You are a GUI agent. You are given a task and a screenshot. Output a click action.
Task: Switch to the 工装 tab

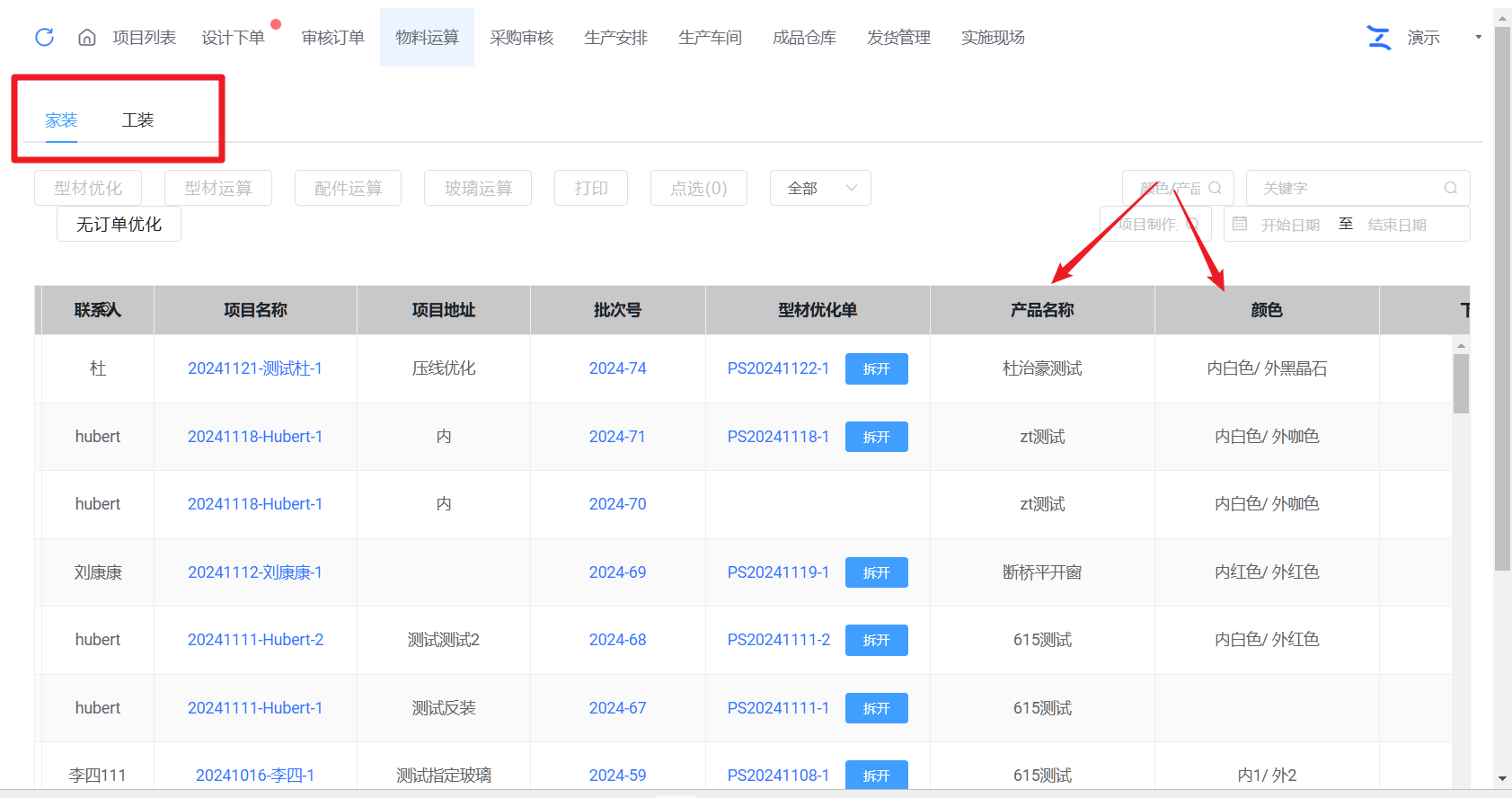[137, 120]
